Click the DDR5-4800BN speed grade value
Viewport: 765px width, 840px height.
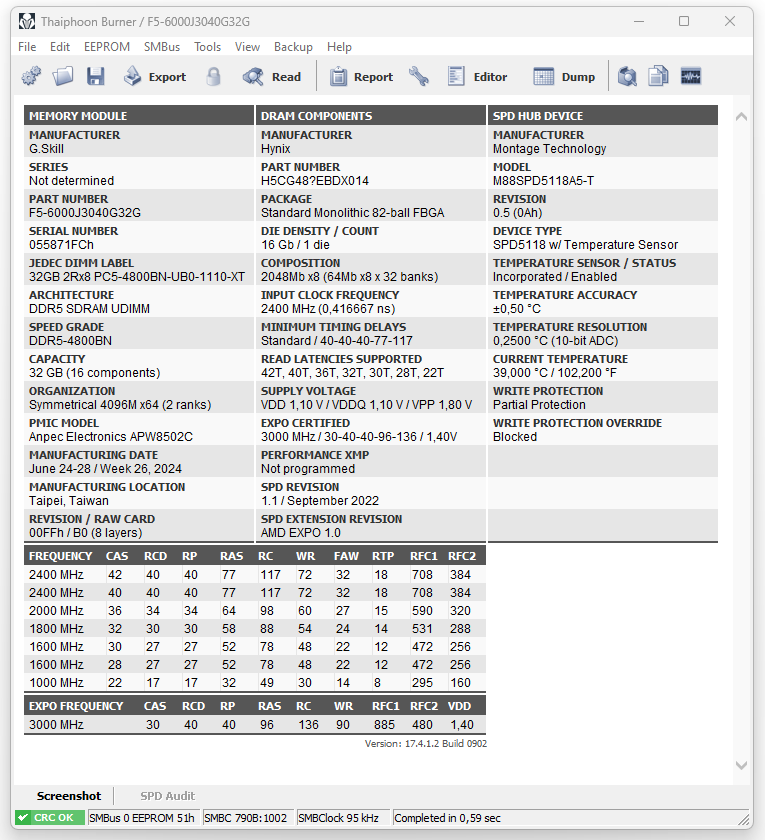(x=70, y=341)
